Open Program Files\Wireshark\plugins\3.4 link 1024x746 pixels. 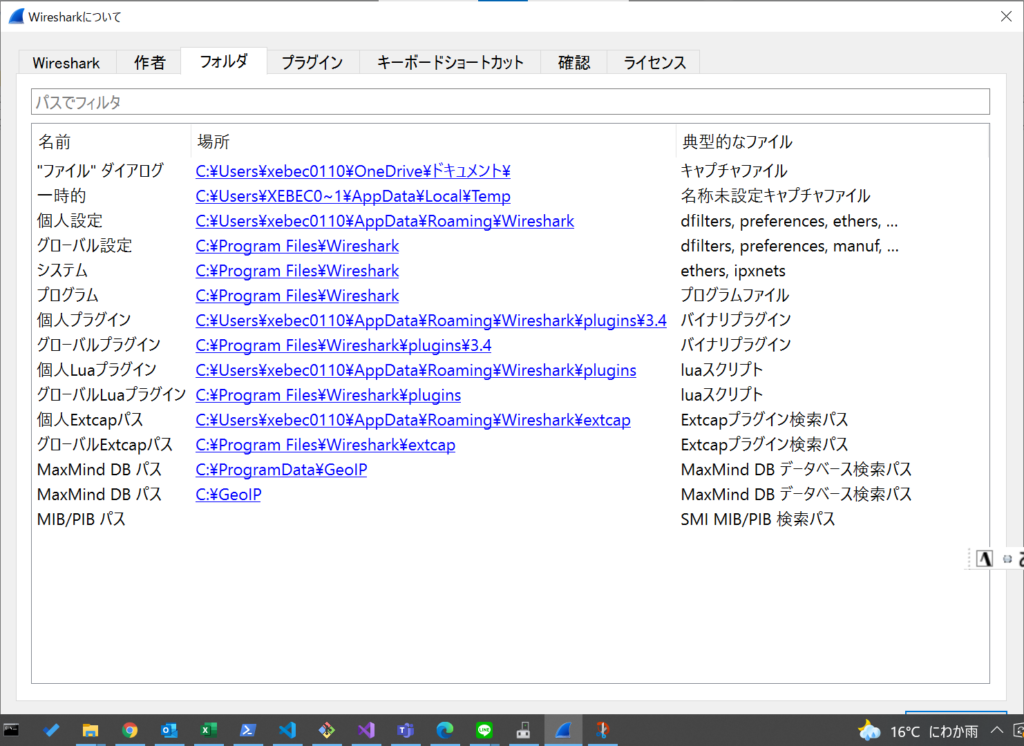click(344, 345)
